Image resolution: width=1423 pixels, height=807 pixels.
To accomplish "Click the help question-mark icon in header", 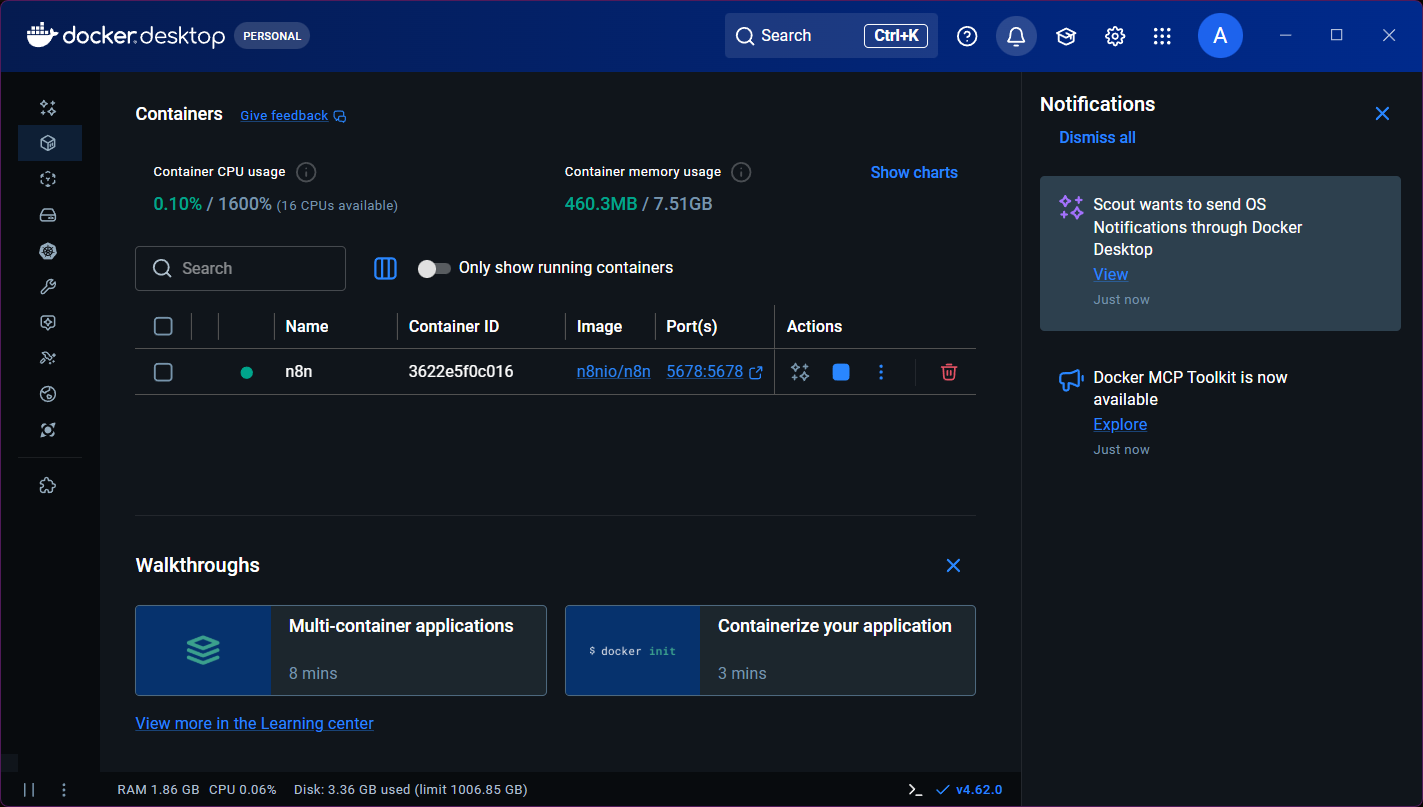I will pyautogui.click(x=967, y=36).
